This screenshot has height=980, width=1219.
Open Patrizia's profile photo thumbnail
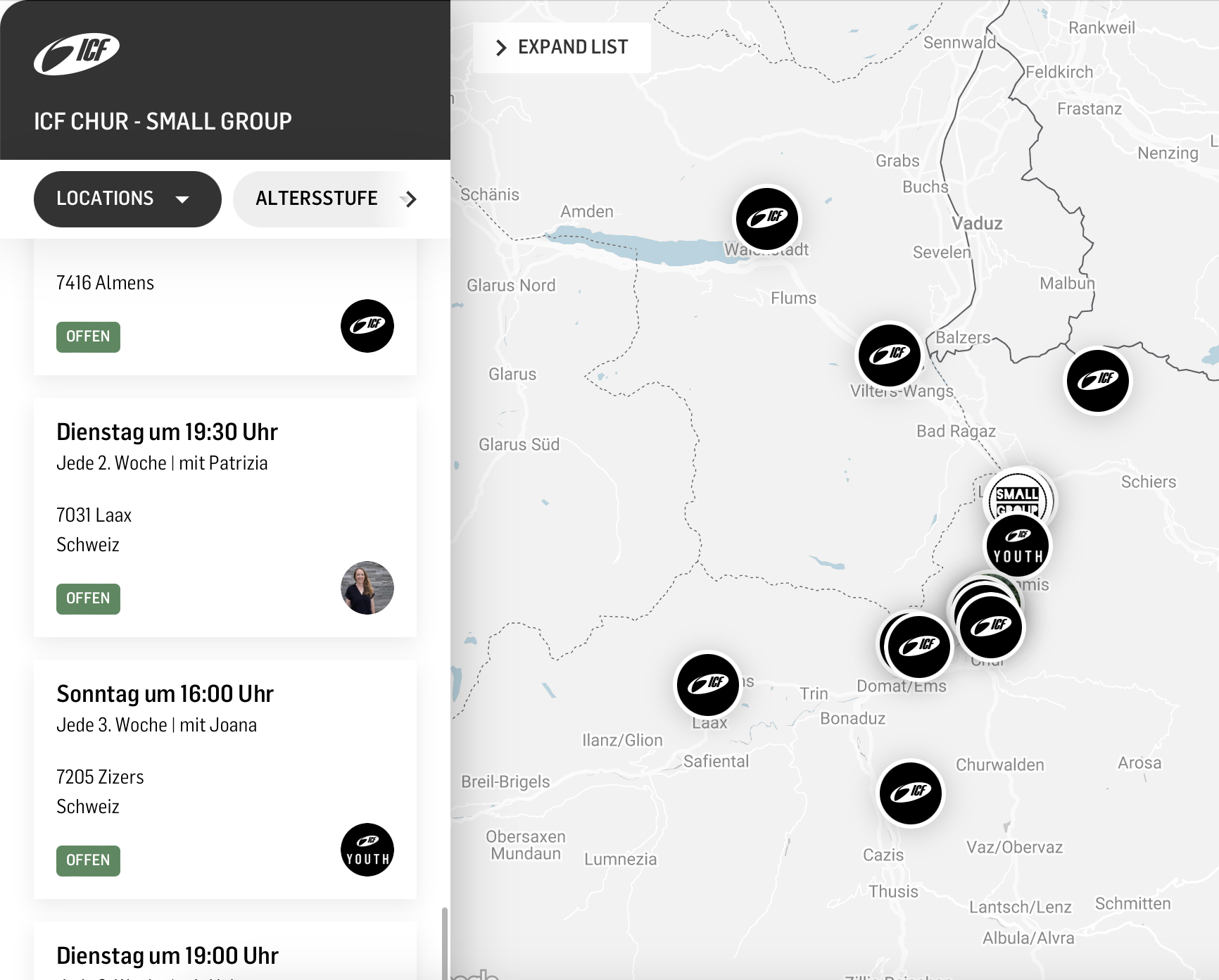click(x=367, y=588)
